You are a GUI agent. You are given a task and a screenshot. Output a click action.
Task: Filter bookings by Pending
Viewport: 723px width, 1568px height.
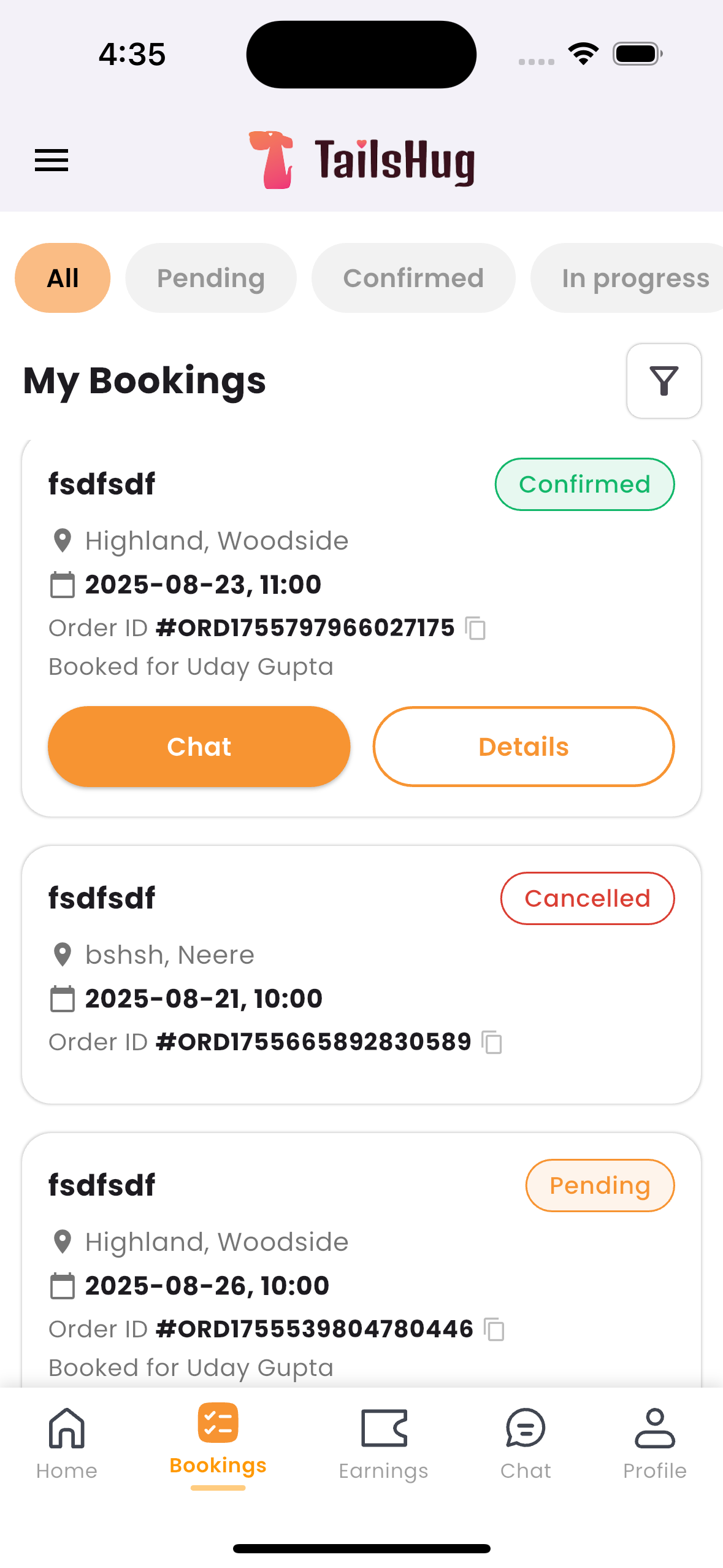click(x=211, y=278)
